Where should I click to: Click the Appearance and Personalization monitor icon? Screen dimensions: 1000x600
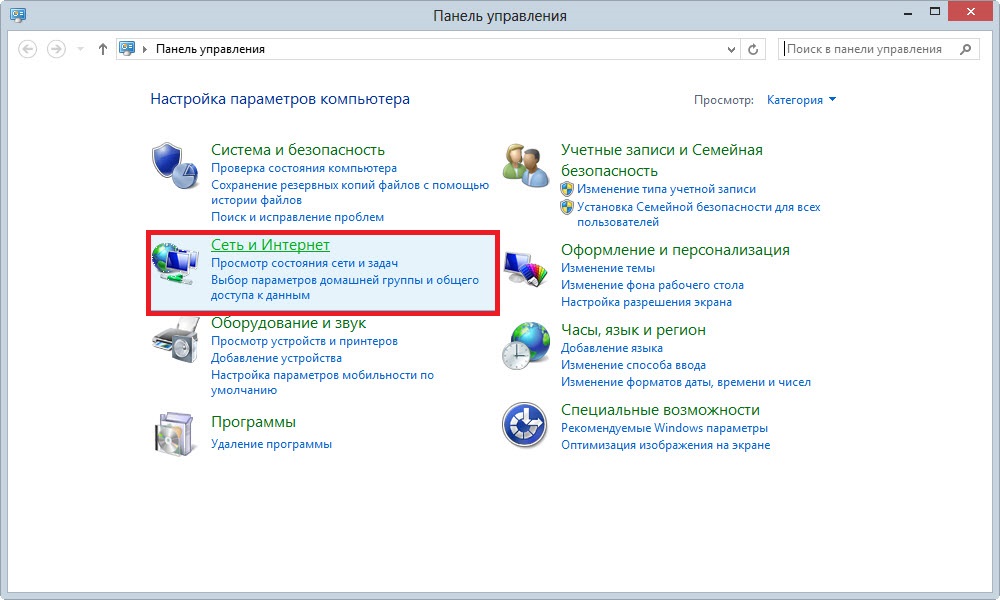pyautogui.click(x=526, y=268)
